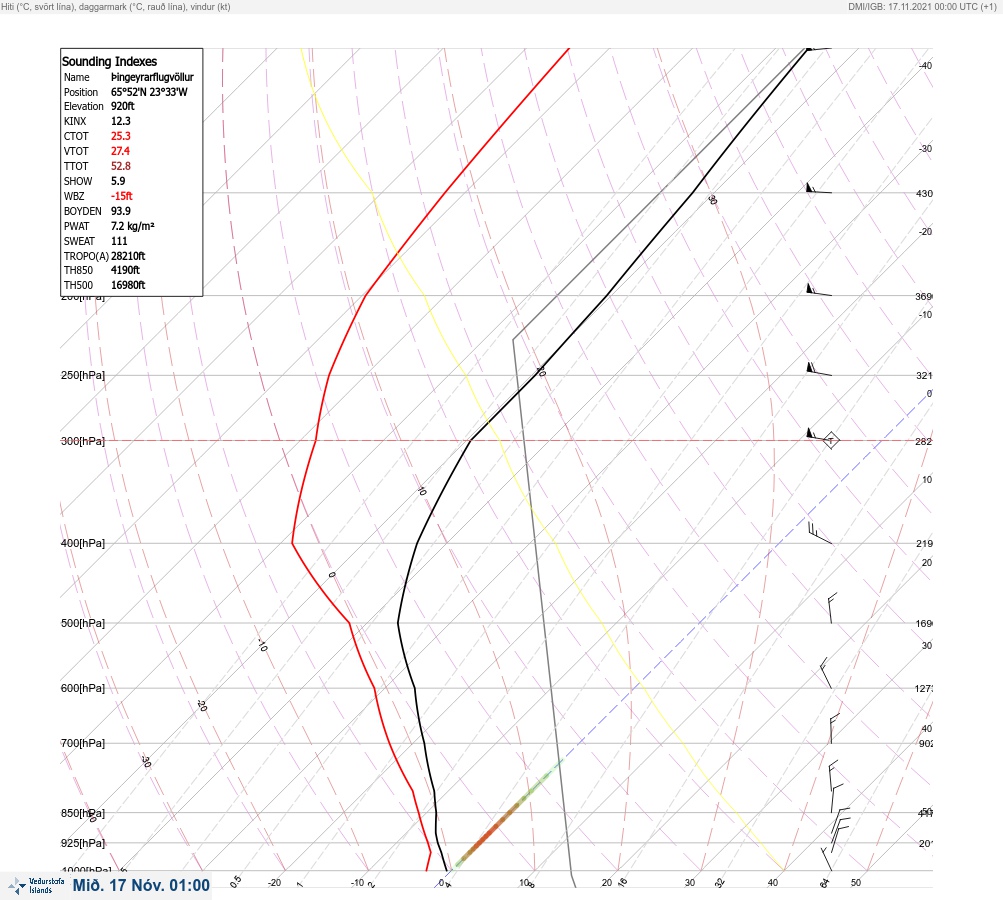Select the TH850 value 4190ft
The width and height of the screenshot is (1003, 900).
[x=125, y=270]
